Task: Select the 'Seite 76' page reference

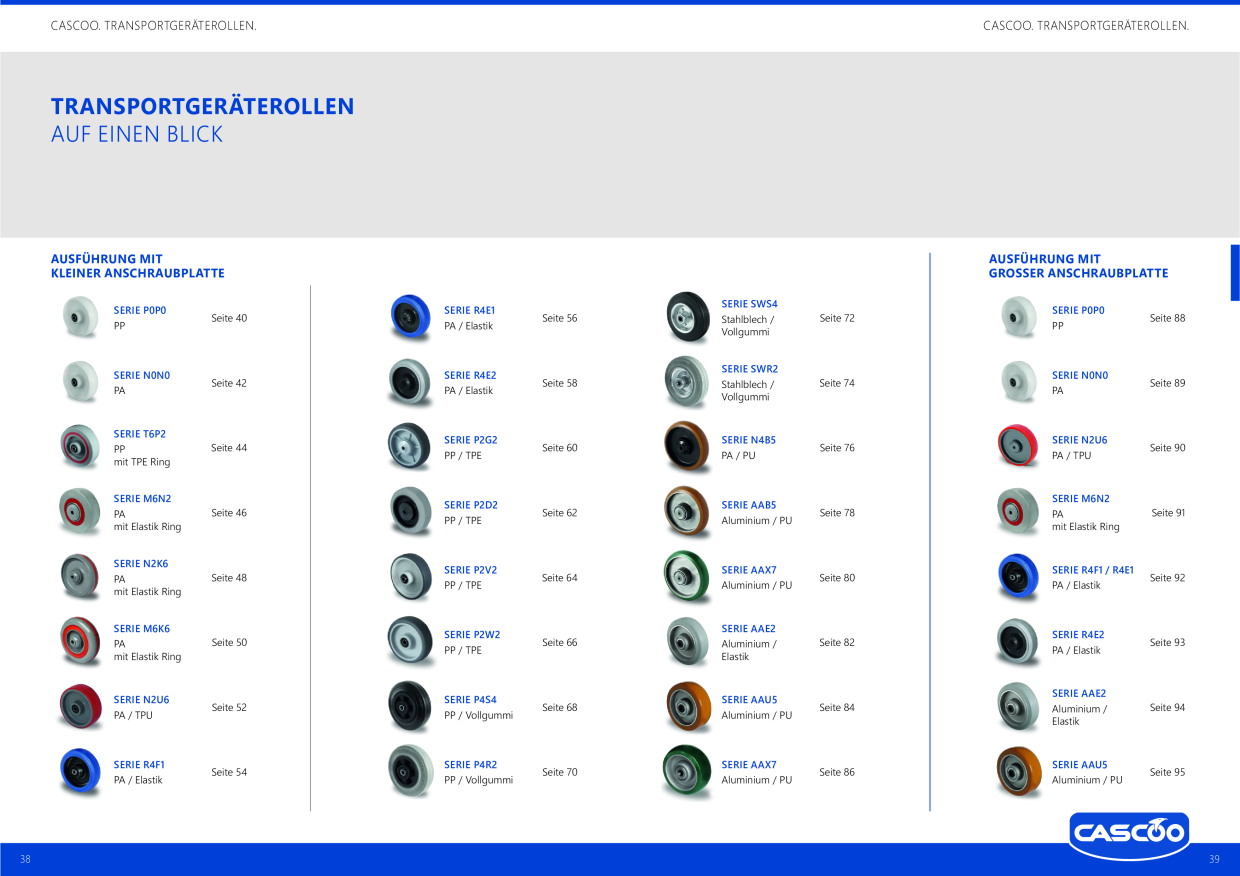Action: click(x=837, y=448)
